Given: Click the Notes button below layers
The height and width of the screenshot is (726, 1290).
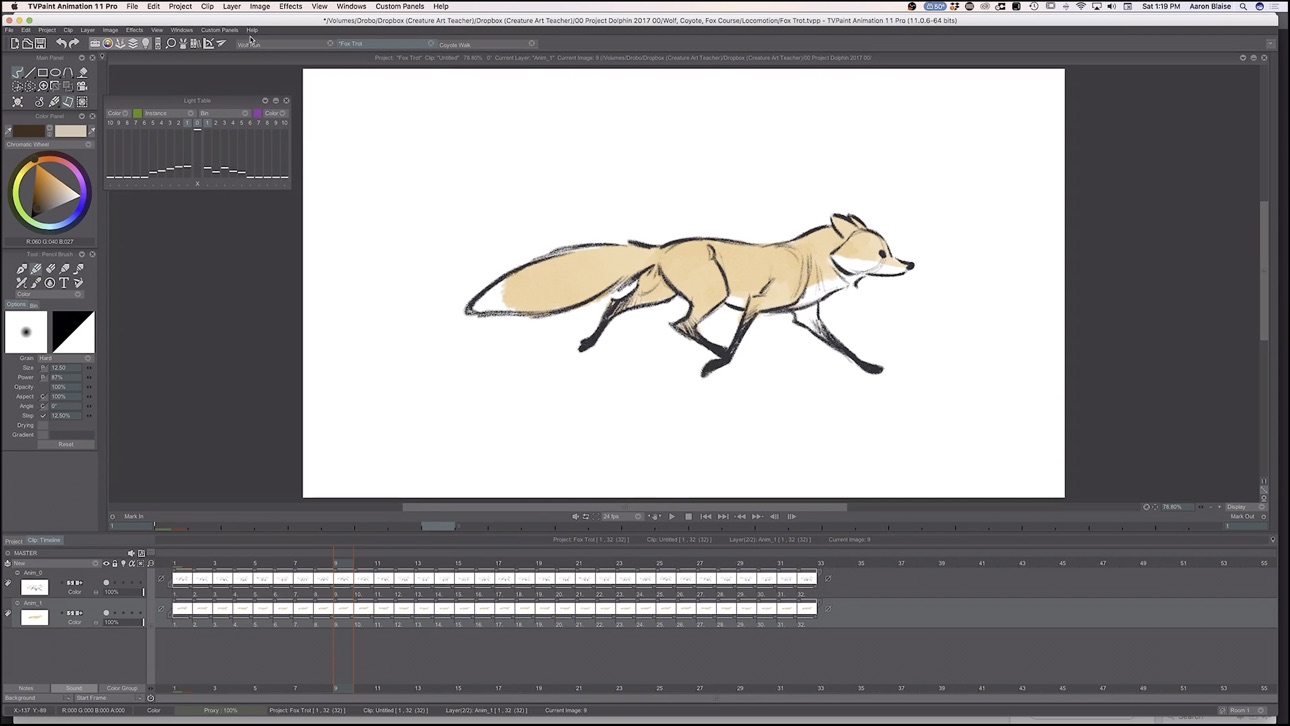Looking at the screenshot, I should click(x=26, y=688).
